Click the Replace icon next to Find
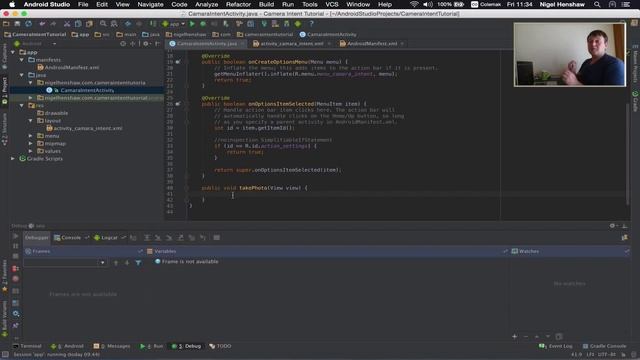The image size is (640, 360). [x=114, y=24]
